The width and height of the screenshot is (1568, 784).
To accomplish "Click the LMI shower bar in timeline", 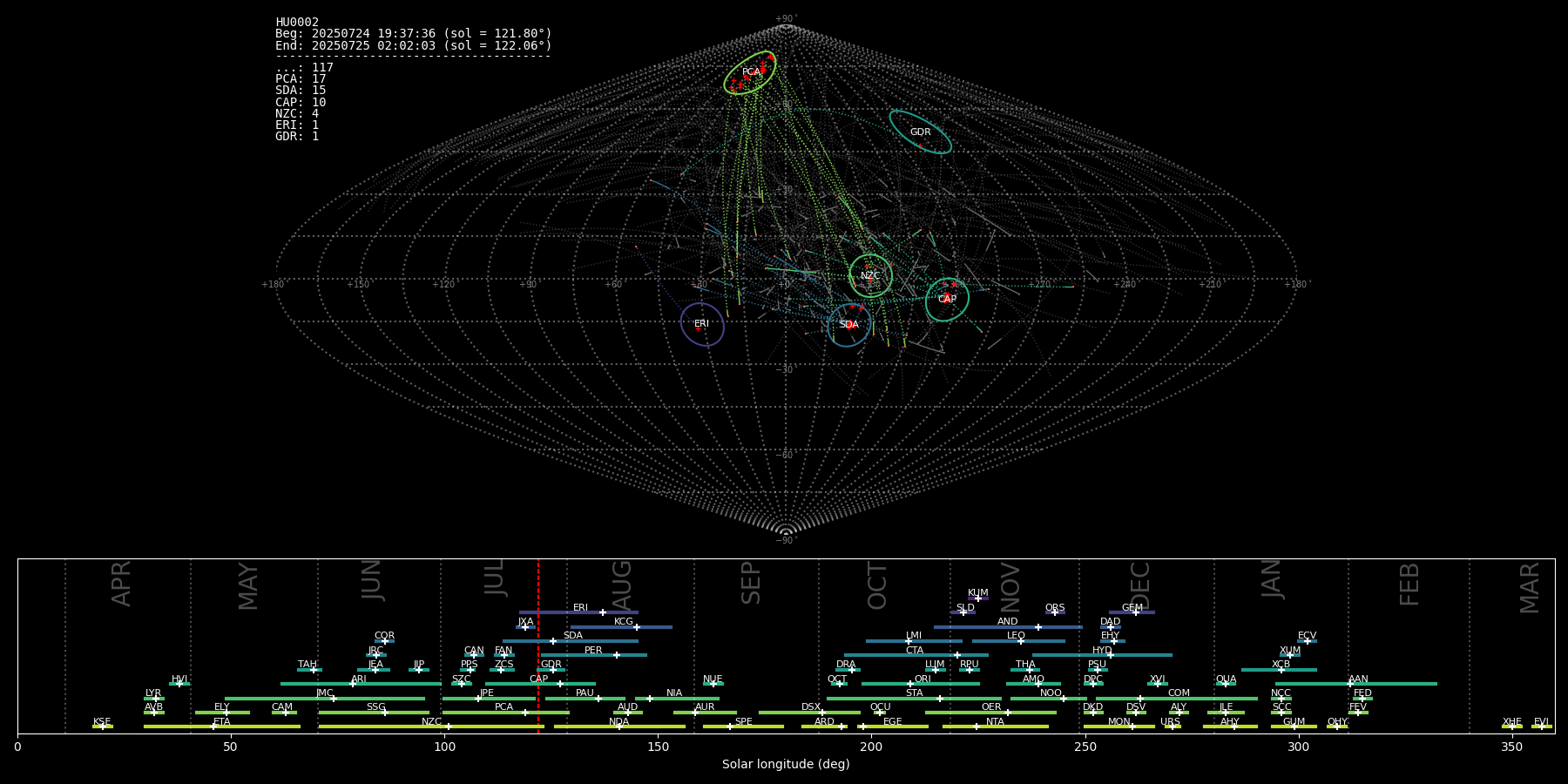I will (914, 641).
